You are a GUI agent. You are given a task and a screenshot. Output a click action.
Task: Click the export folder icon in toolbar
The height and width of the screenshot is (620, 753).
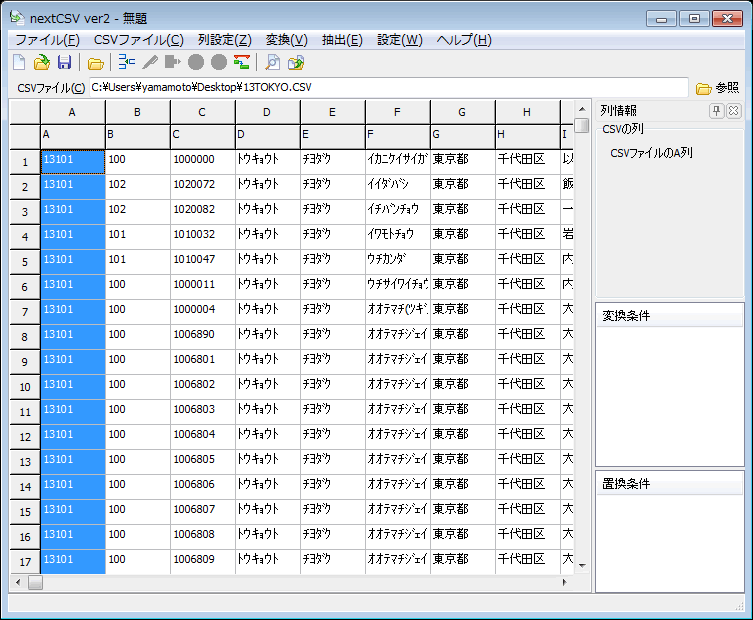[x=296, y=63]
